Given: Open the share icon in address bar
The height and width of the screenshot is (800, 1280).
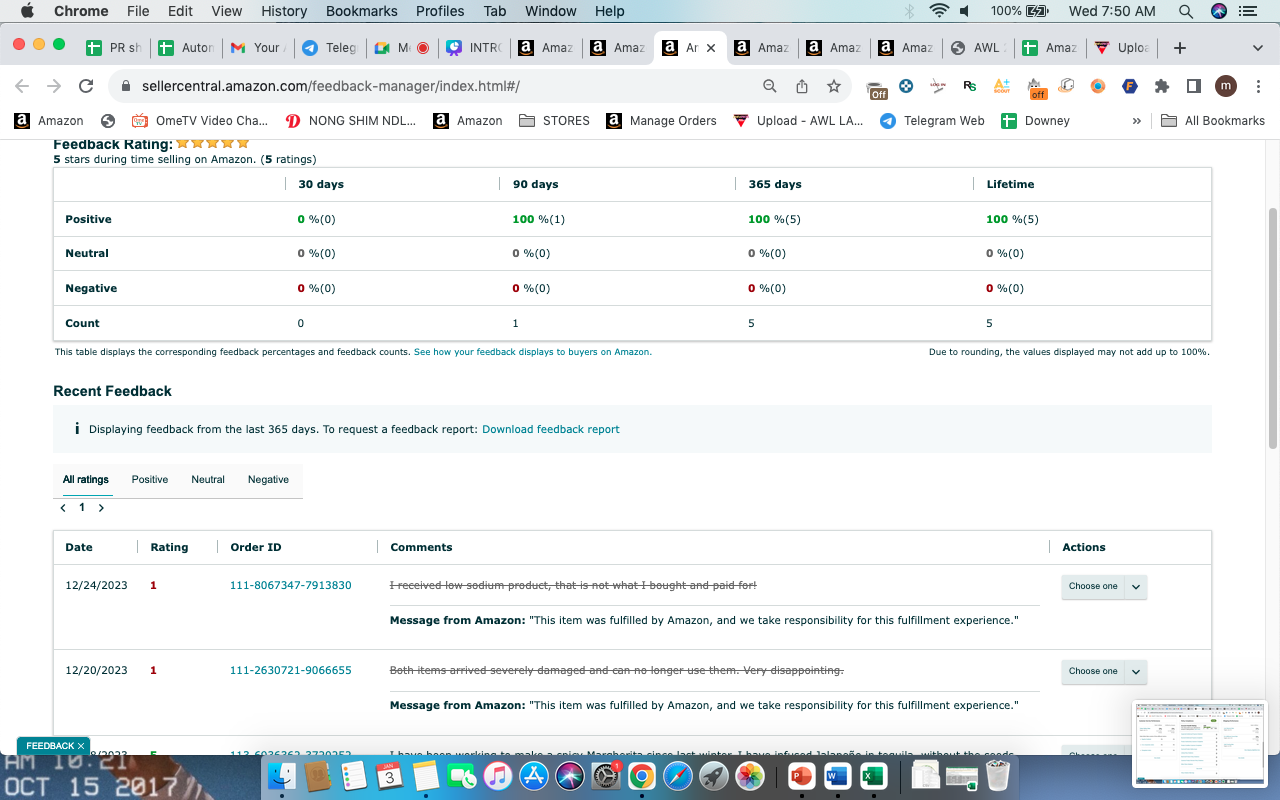Looking at the screenshot, I should [x=802, y=86].
